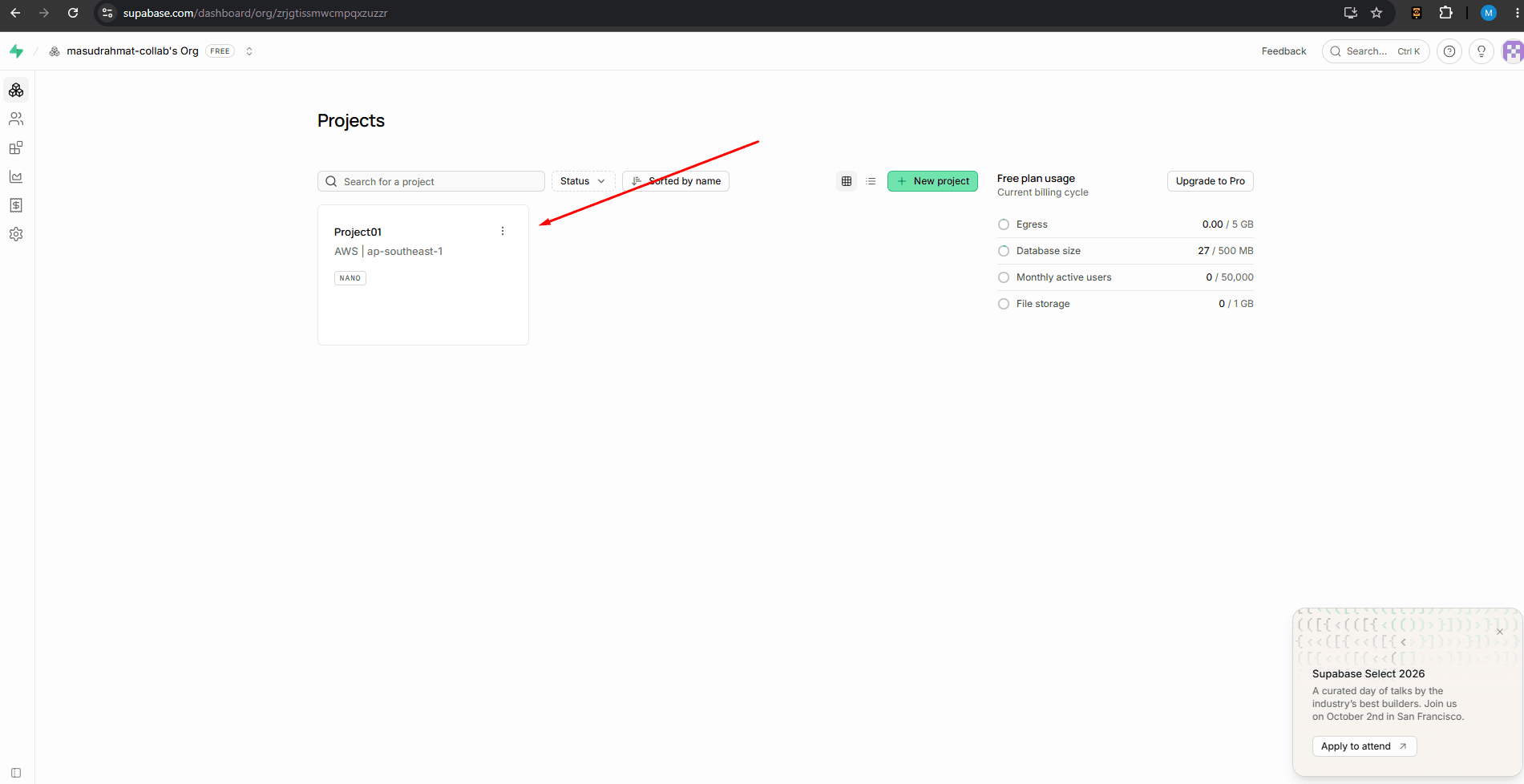The width and height of the screenshot is (1524, 784).
Task: Click the 0.00 / 5 GB value
Action: pyautogui.click(x=1227, y=224)
